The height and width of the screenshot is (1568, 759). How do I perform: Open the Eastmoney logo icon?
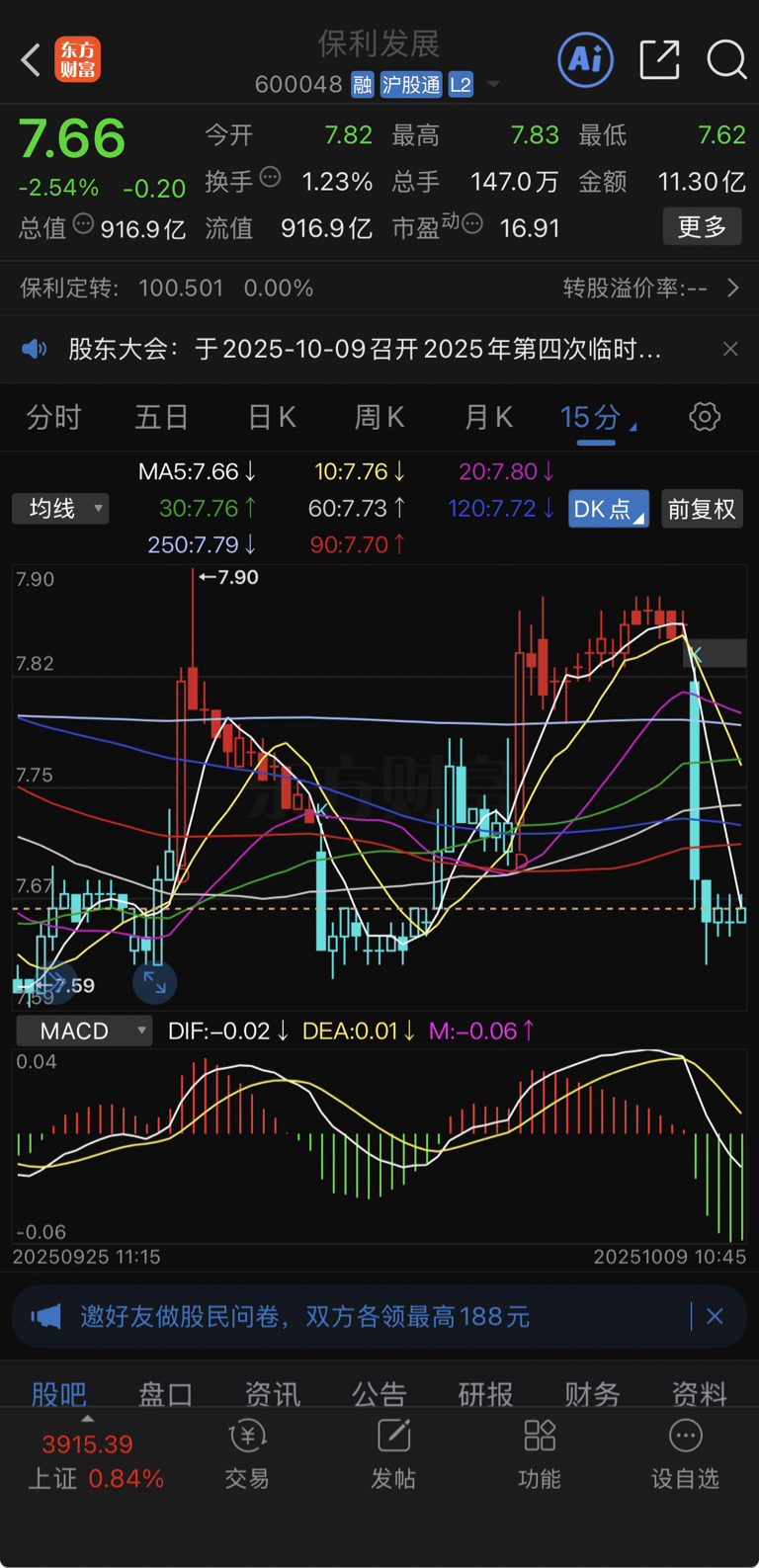77,60
